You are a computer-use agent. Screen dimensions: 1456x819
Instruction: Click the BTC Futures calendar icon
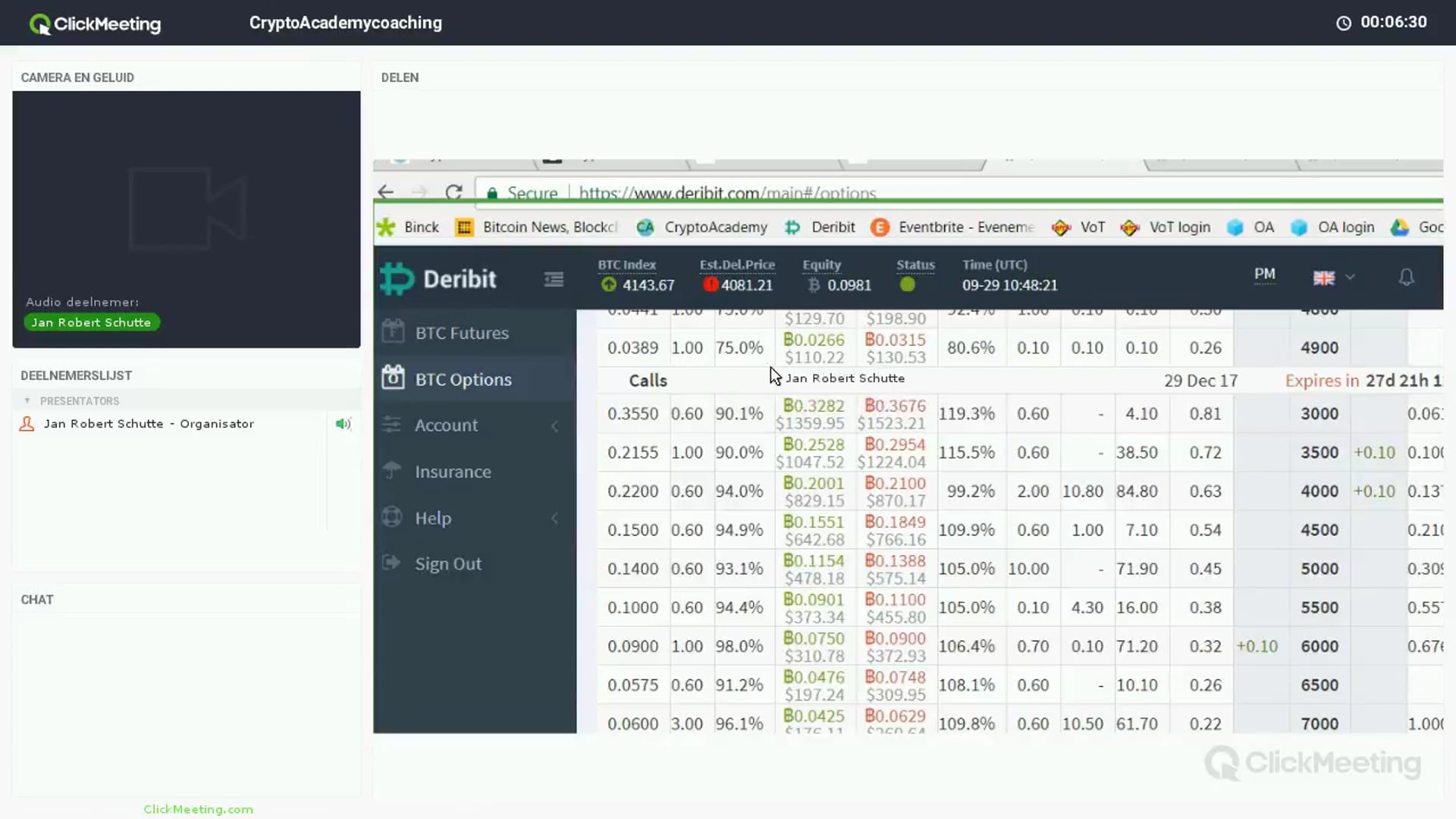393,331
